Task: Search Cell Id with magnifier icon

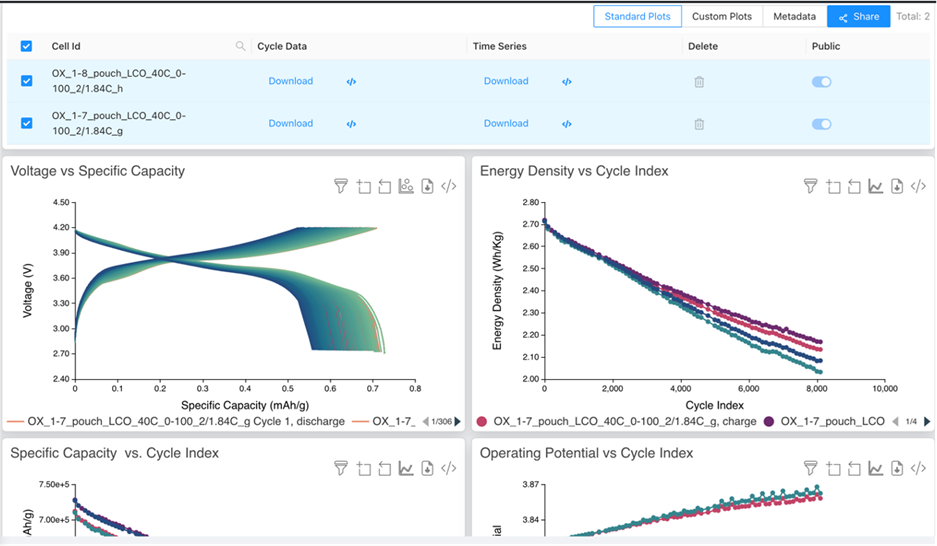Action: click(240, 46)
